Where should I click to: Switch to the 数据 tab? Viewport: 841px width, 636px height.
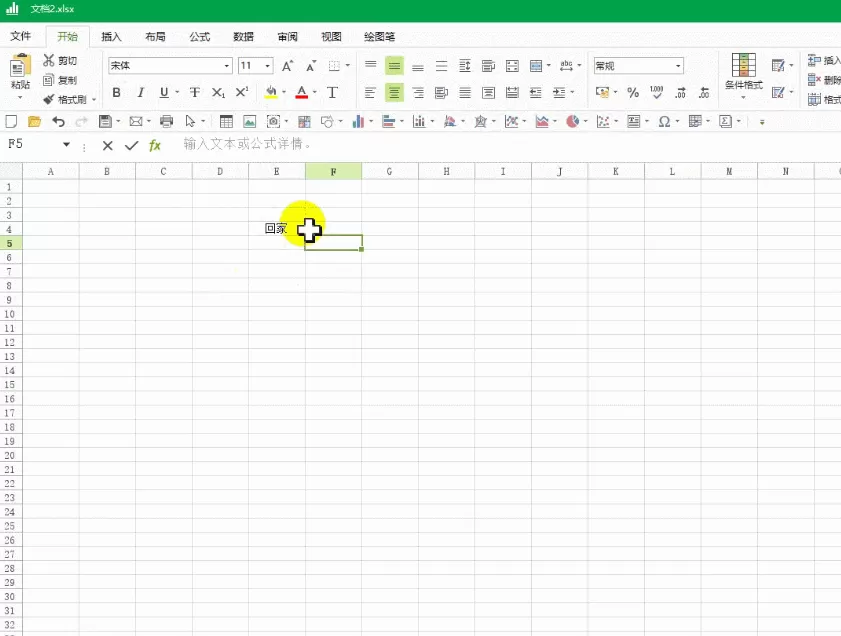244,36
